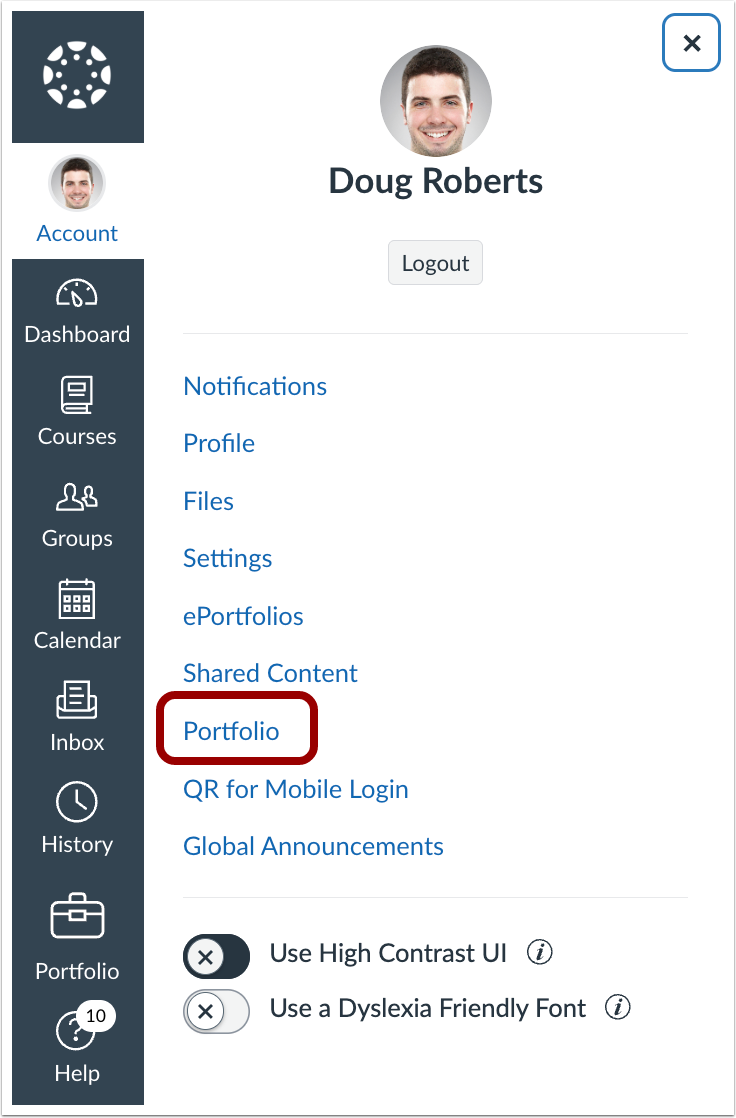Open QR for Mobile Login
This screenshot has height=1118, width=736.
pos(295,789)
